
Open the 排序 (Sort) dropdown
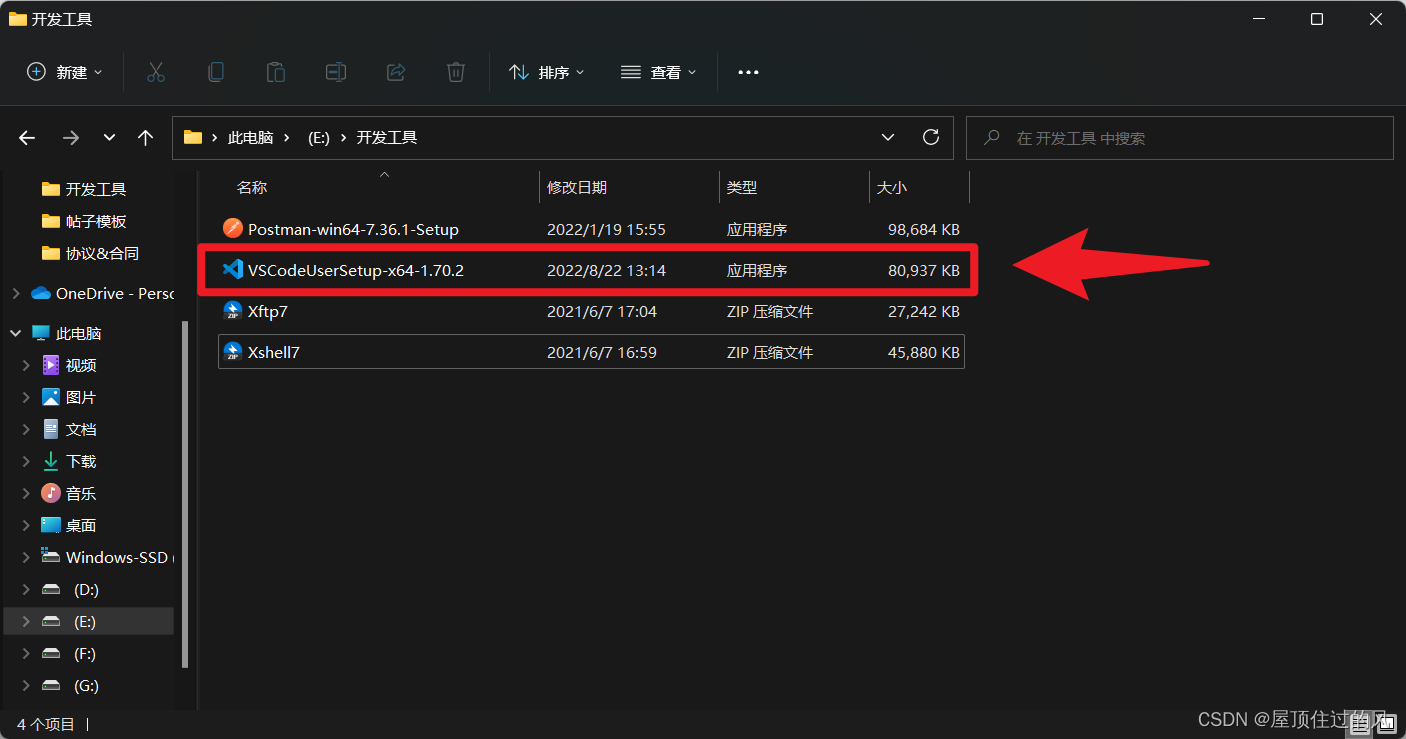[547, 72]
